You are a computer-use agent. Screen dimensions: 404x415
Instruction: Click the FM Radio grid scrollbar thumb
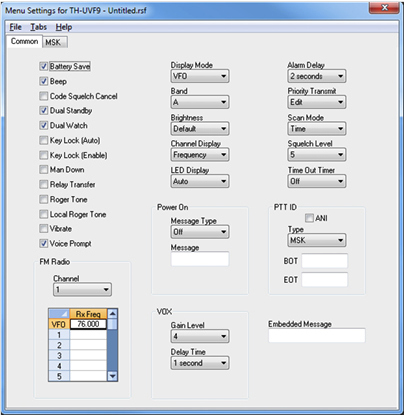pyautogui.click(x=113, y=324)
